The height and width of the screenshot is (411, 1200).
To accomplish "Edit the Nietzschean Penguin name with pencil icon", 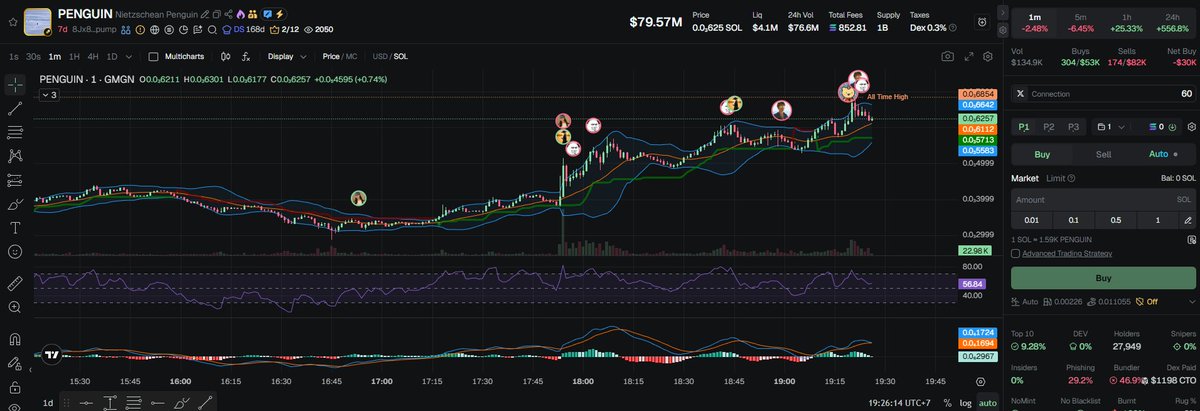I will 204,14.
